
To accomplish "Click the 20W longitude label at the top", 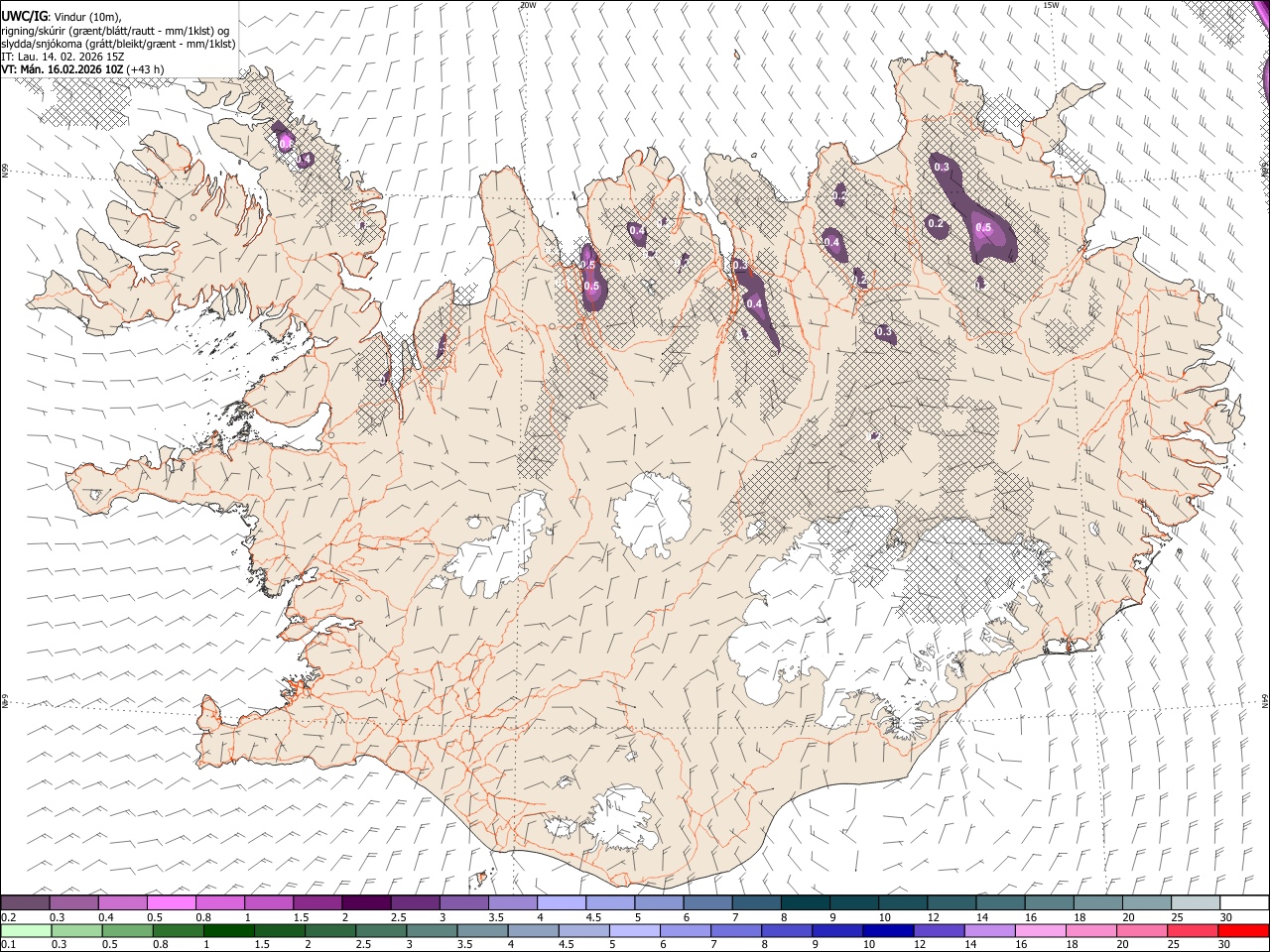I will click(x=528, y=5).
